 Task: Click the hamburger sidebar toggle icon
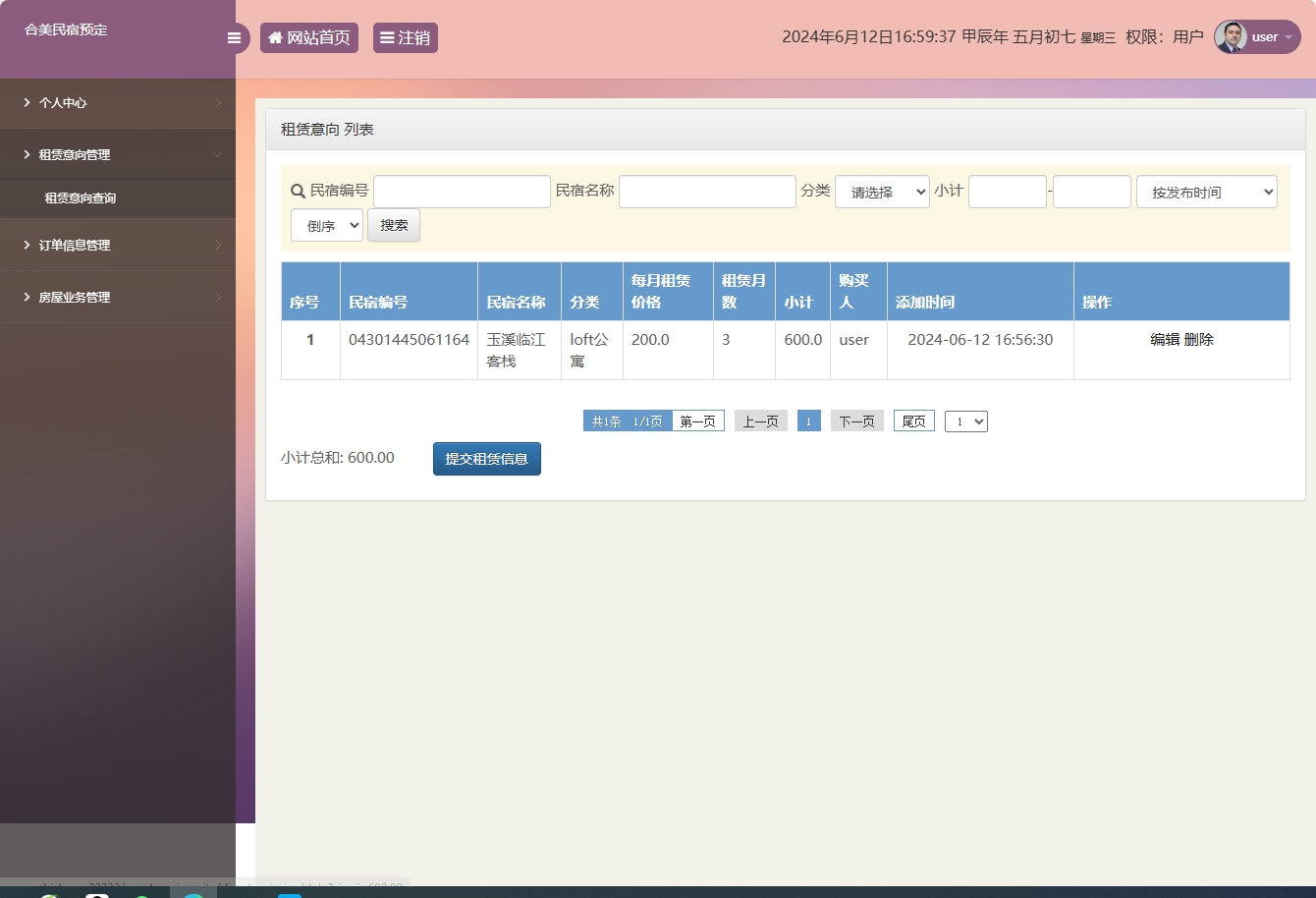click(234, 38)
